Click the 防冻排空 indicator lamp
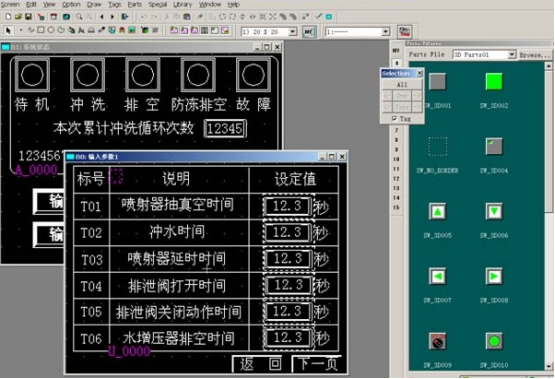 coord(198,75)
